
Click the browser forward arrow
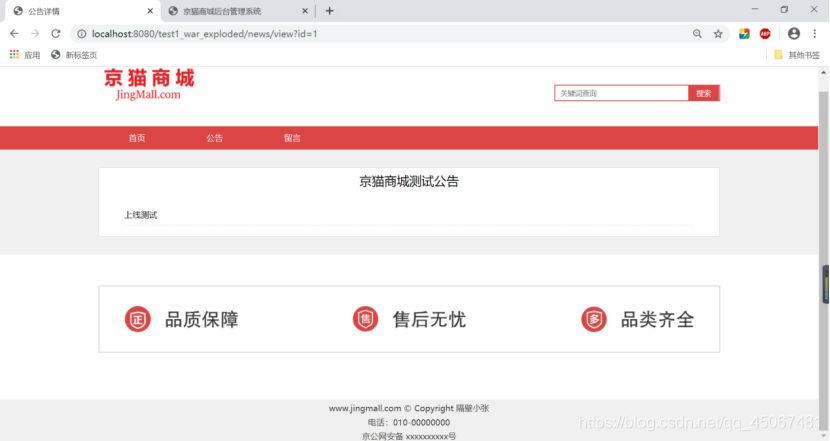click(x=35, y=33)
